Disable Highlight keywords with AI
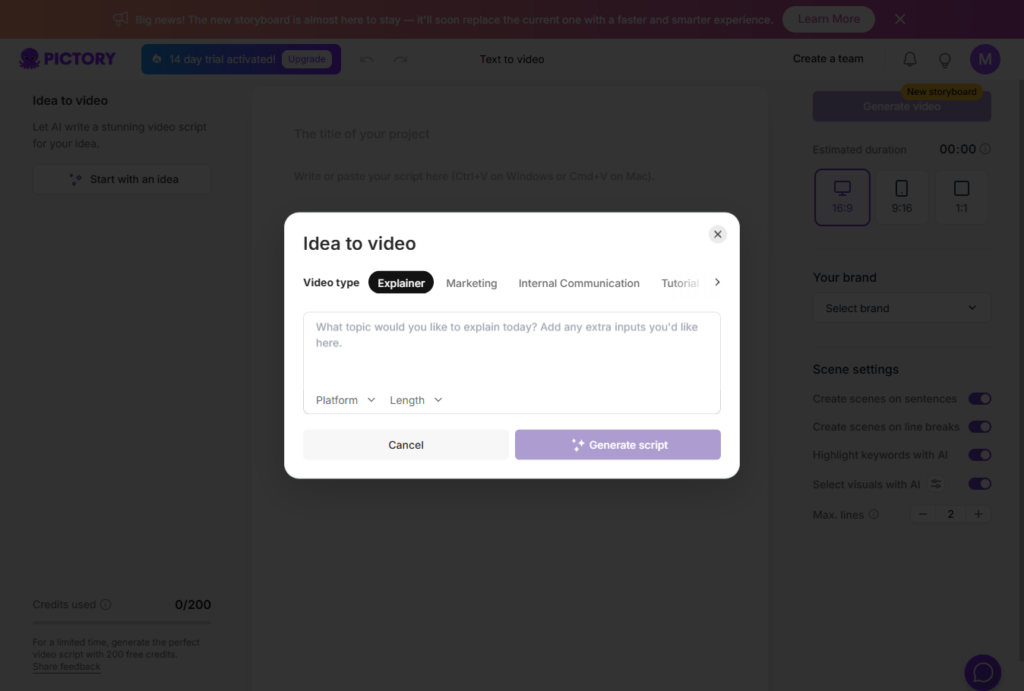 click(x=980, y=455)
